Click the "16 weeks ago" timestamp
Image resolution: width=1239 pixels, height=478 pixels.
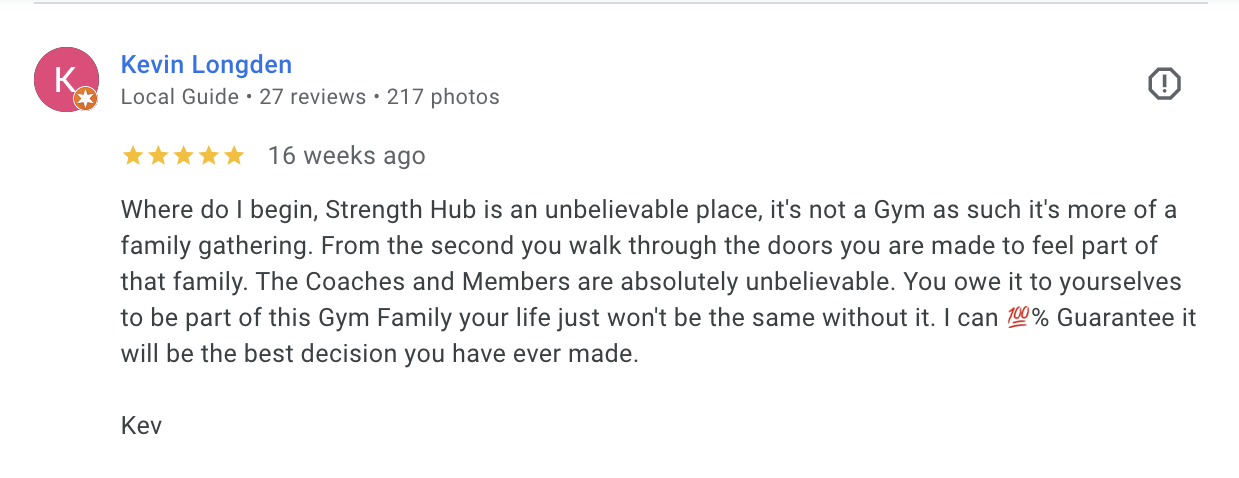pos(347,156)
